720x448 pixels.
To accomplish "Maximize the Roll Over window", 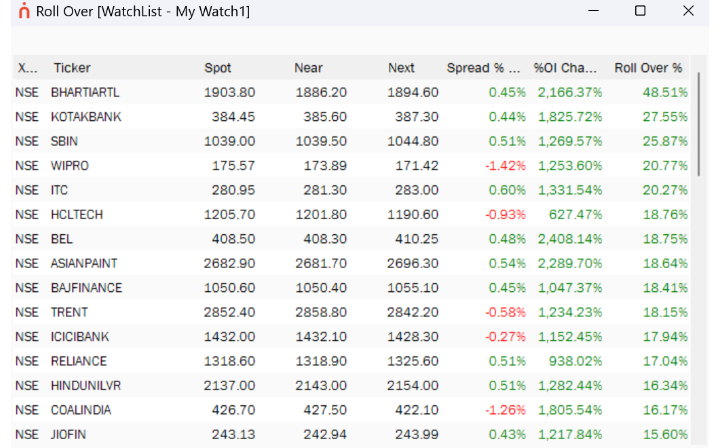I will (x=640, y=11).
